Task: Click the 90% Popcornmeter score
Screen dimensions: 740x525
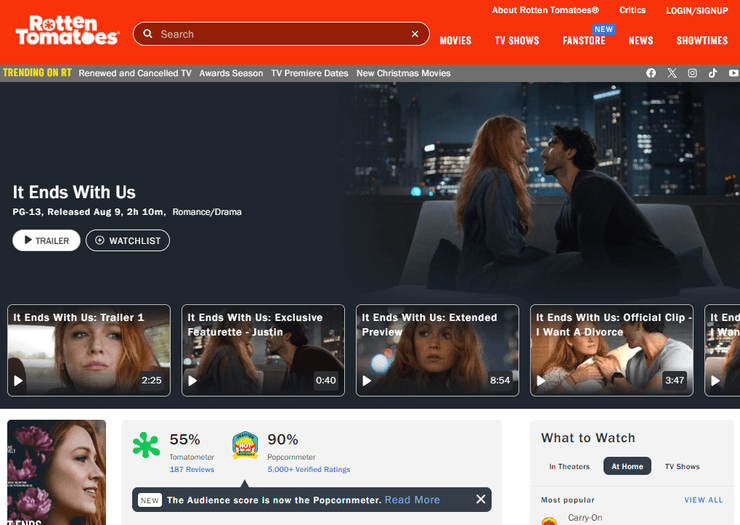Action: (x=283, y=440)
